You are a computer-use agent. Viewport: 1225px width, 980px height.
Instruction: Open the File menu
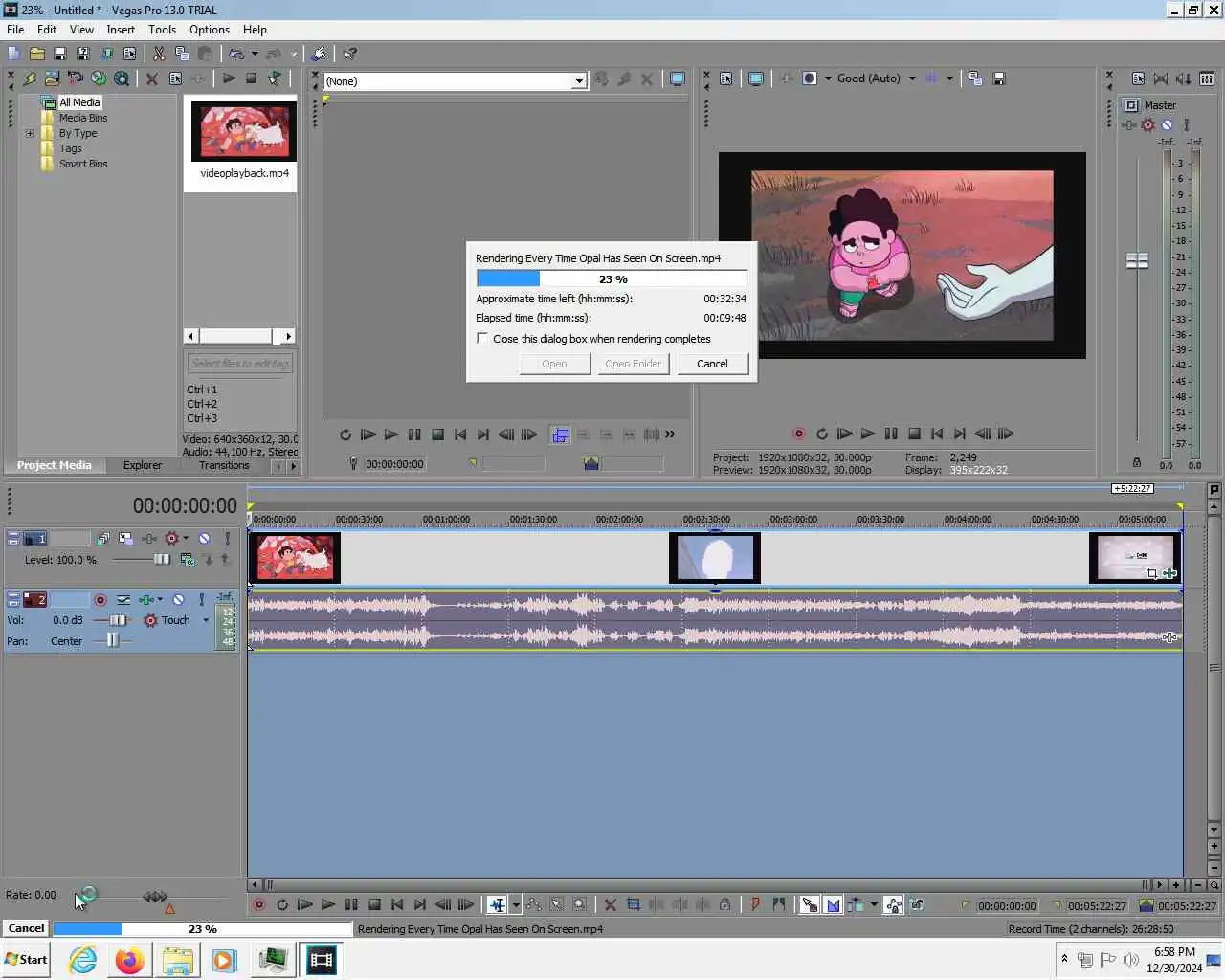coord(15,30)
